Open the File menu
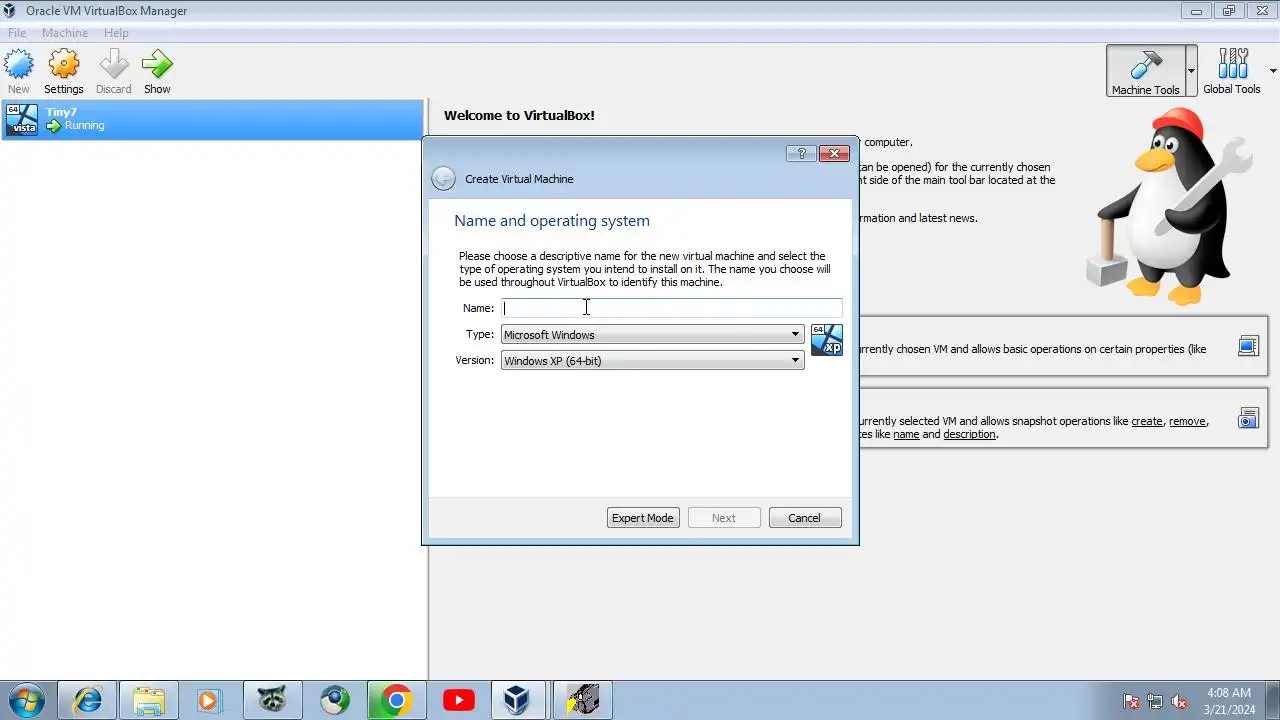Image resolution: width=1280 pixels, height=720 pixels. tap(17, 33)
